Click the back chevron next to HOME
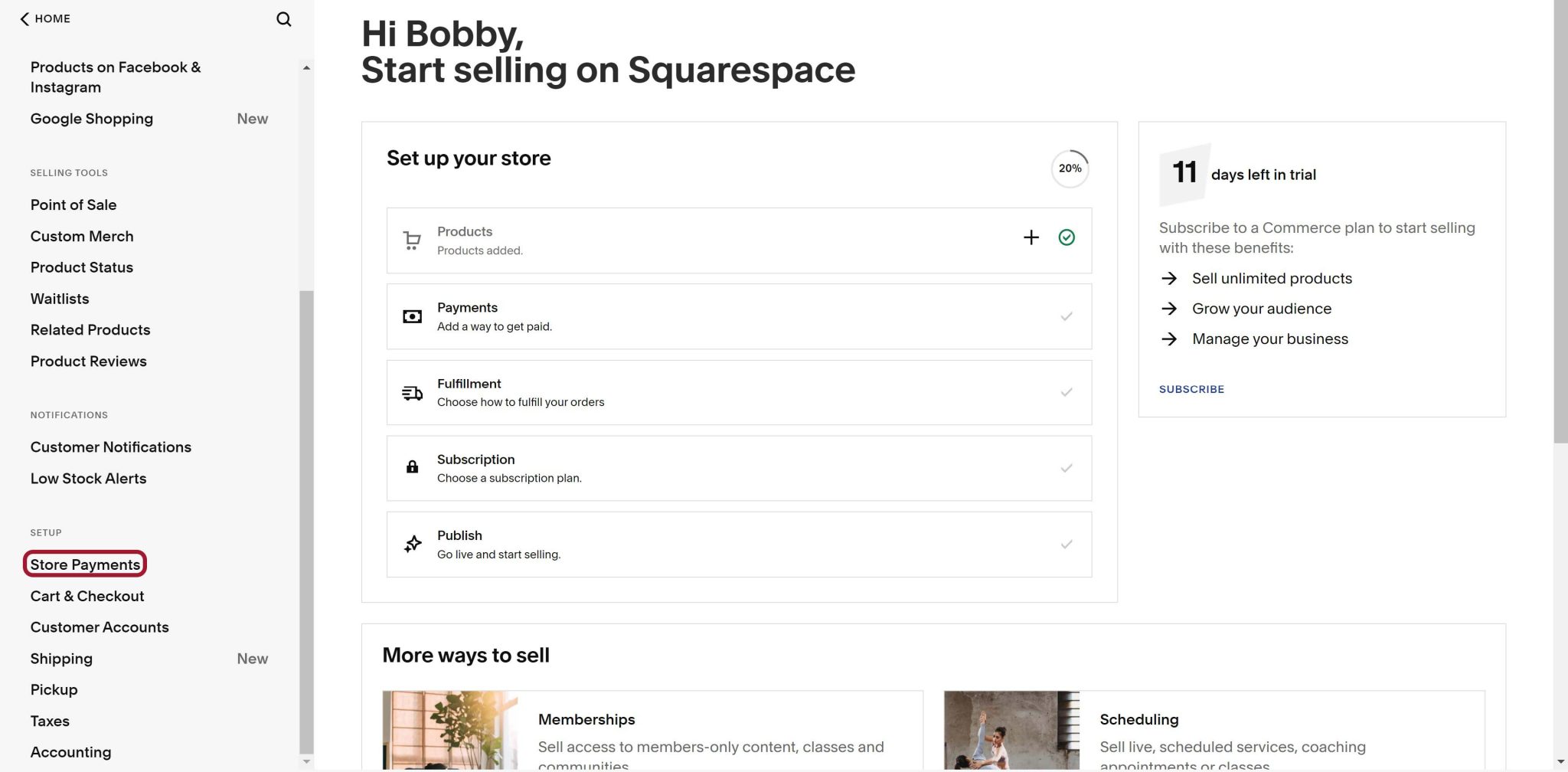 [24, 19]
